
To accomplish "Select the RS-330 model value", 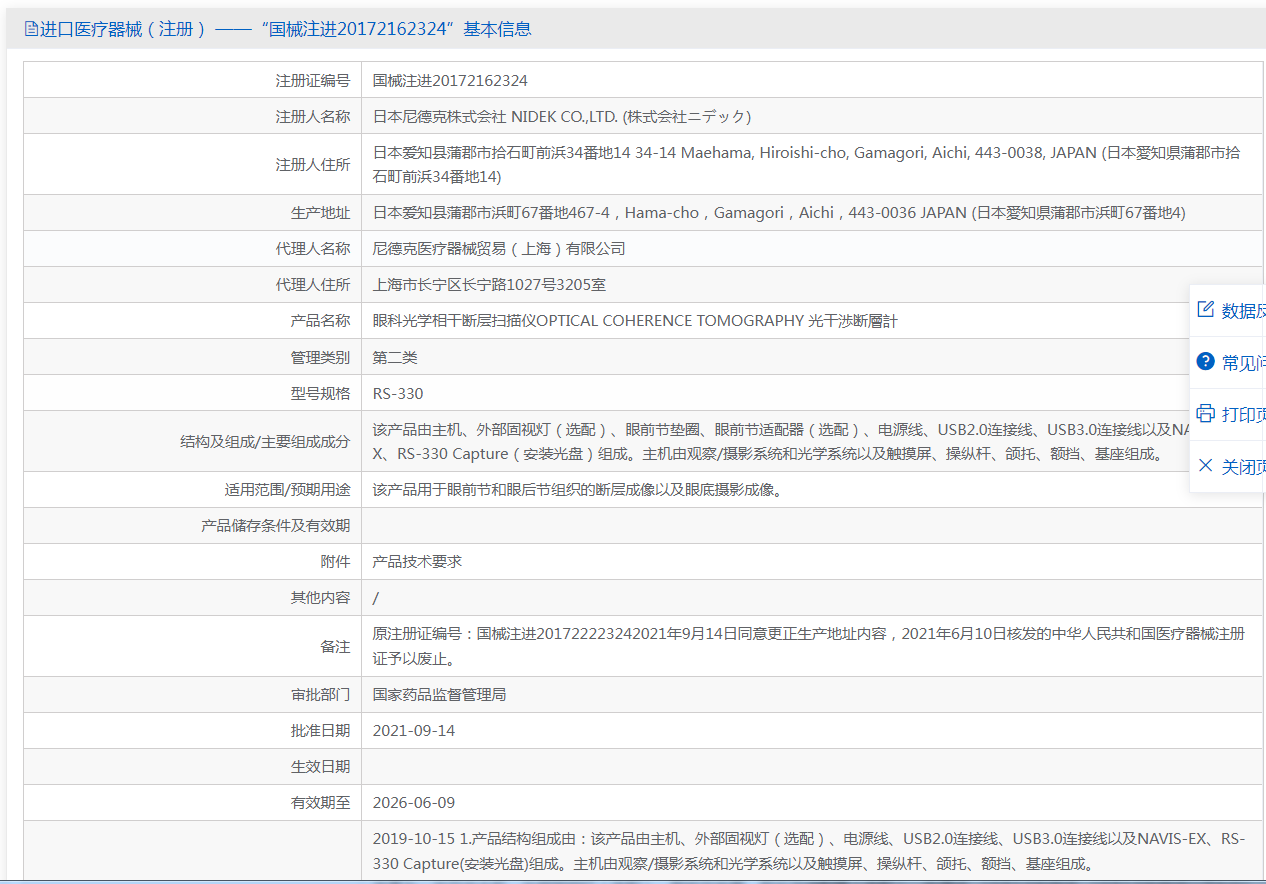I will [x=398, y=392].
